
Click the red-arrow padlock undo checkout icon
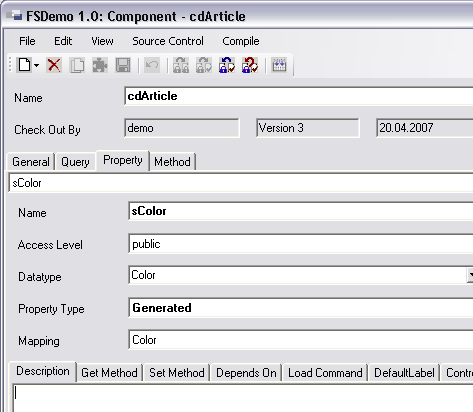[250, 65]
